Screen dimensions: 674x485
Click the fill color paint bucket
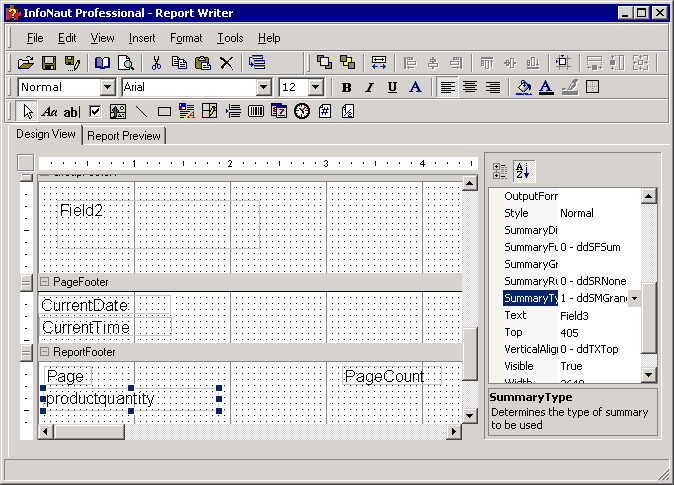[x=523, y=87]
